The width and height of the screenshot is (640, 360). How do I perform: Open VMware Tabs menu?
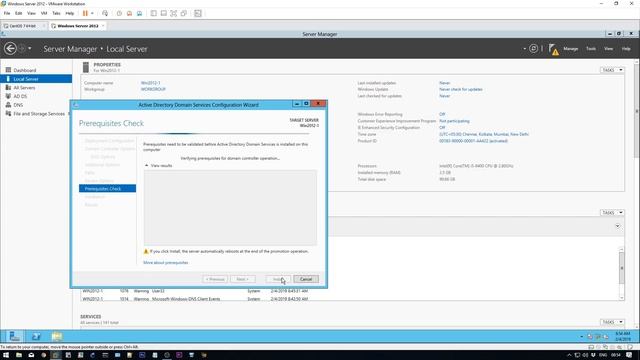pos(56,13)
